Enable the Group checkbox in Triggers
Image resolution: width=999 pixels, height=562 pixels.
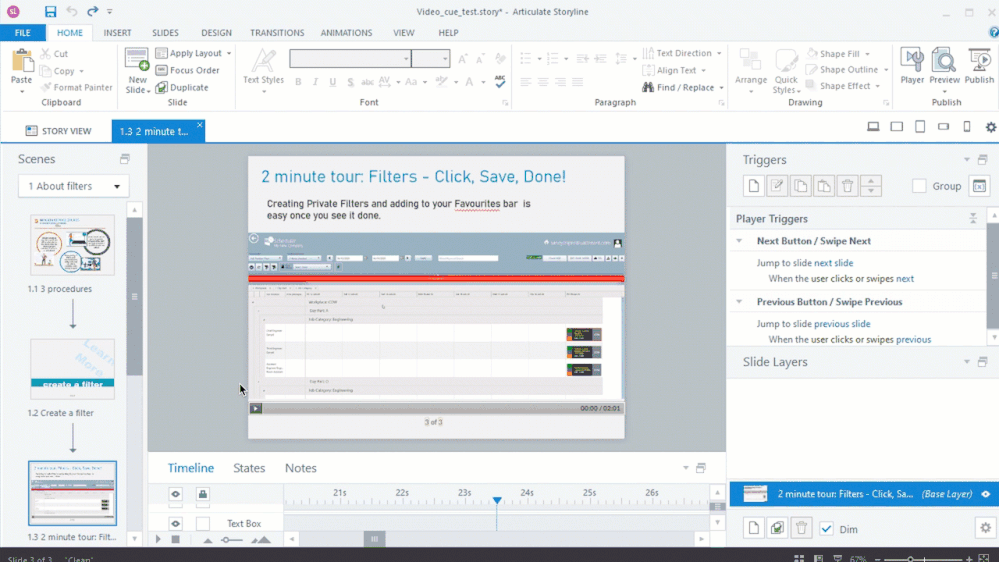click(x=919, y=186)
